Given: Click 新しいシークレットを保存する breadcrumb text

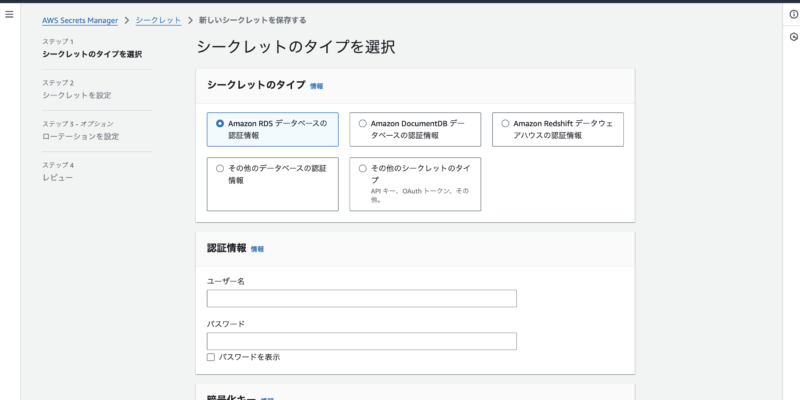Looking at the screenshot, I should point(252,20).
